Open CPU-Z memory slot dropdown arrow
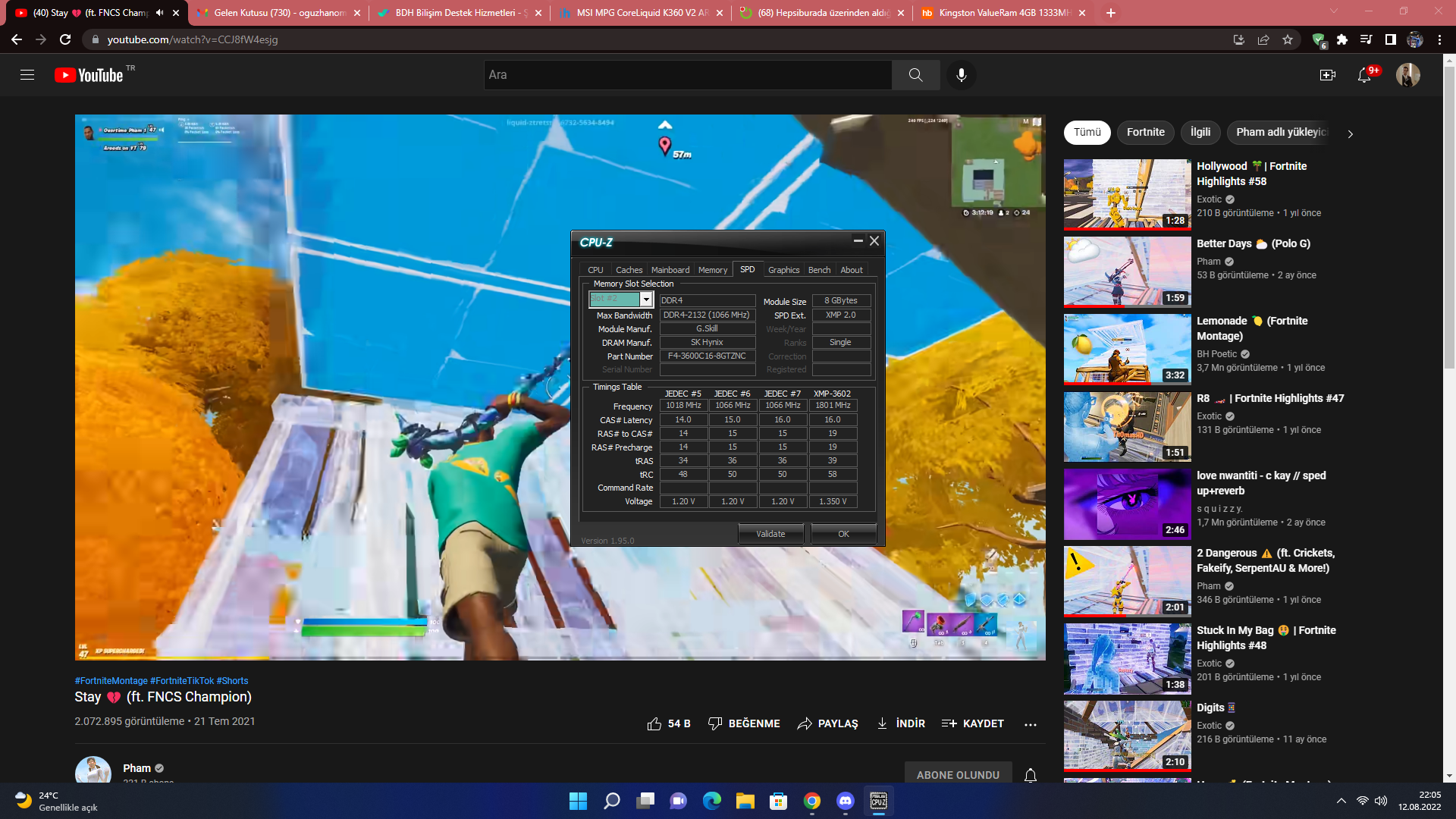The image size is (1456, 819). coord(646,300)
